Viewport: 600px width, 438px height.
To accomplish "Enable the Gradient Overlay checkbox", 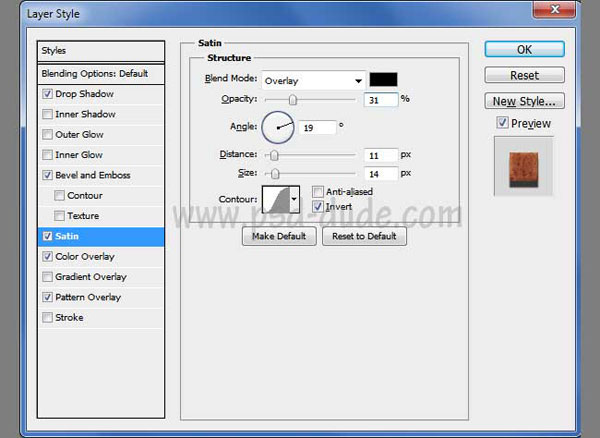I will click(x=47, y=277).
